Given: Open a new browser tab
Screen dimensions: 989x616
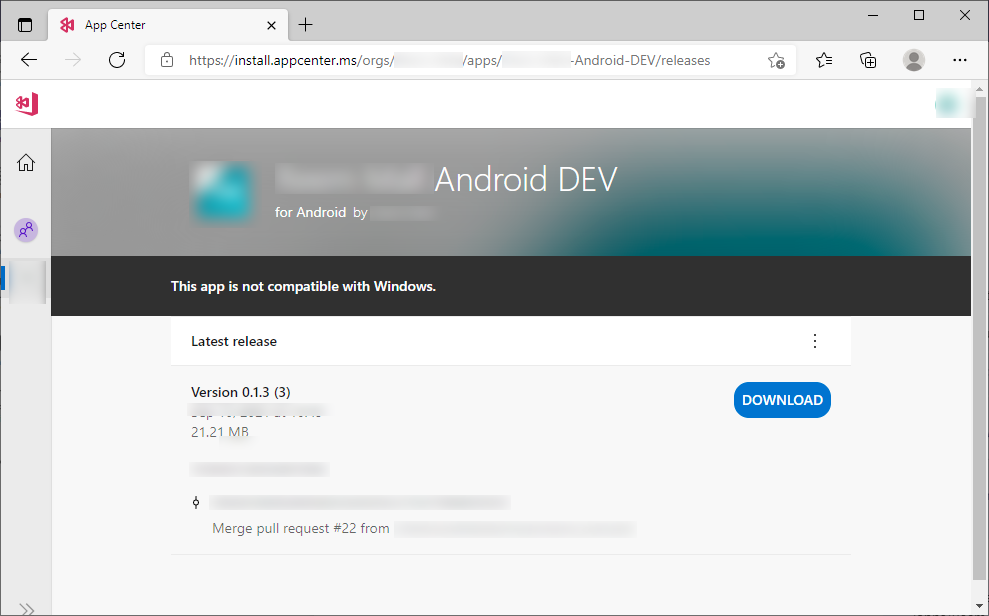Looking at the screenshot, I should [x=306, y=24].
